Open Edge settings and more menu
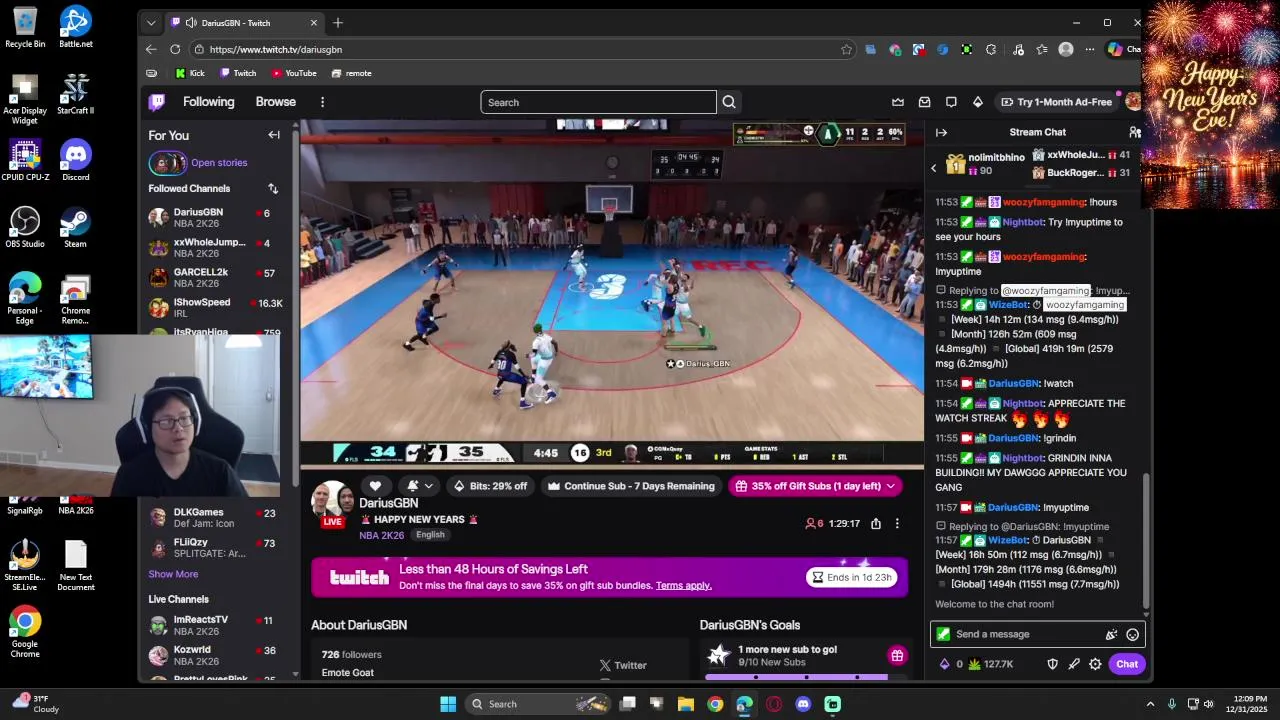This screenshot has height=720, width=1280. tap(1089, 49)
